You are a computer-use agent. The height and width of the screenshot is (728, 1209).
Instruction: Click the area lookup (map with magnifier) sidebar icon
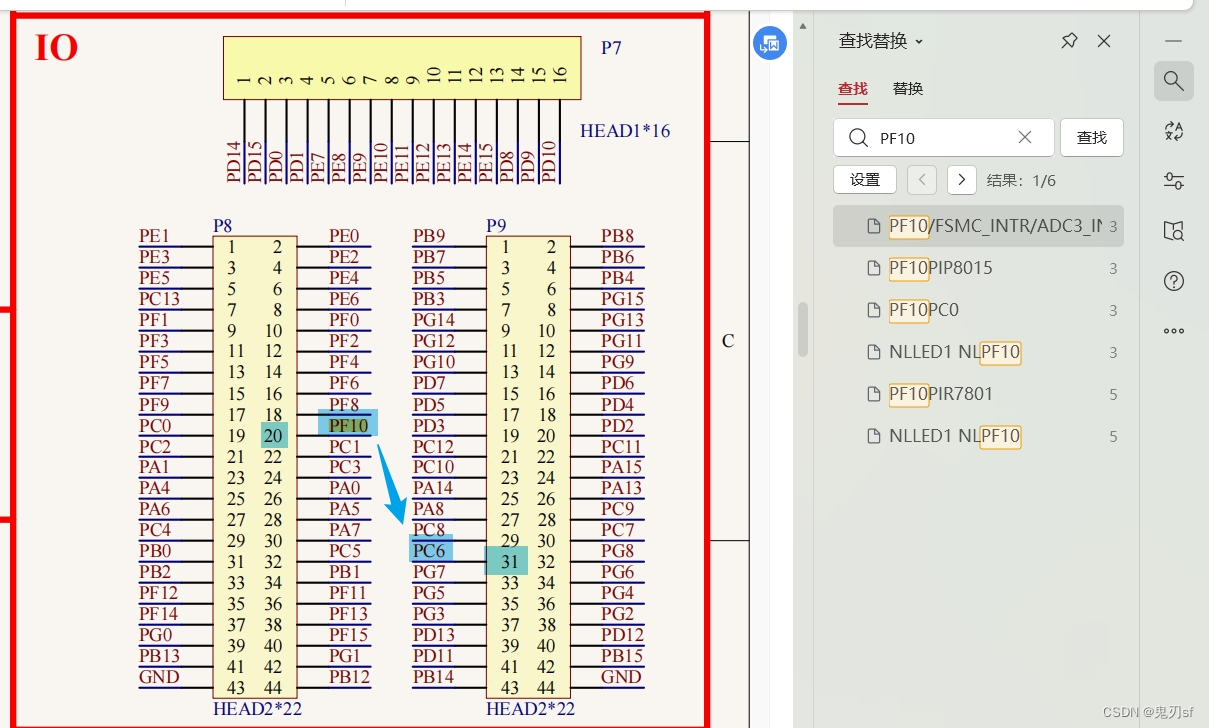(1174, 231)
